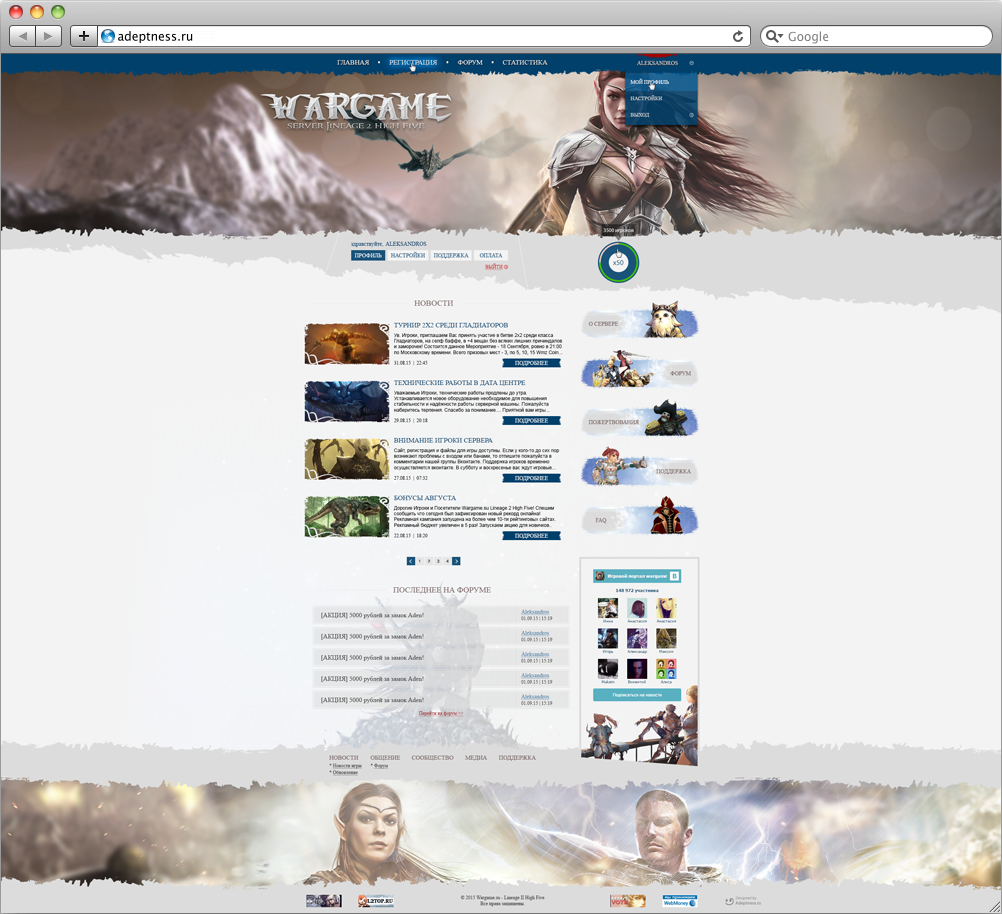Screen dimensions: 1002x914
Task: Open the footer Форум link under ОБЩЕНИЕ
Action: (x=381, y=765)
